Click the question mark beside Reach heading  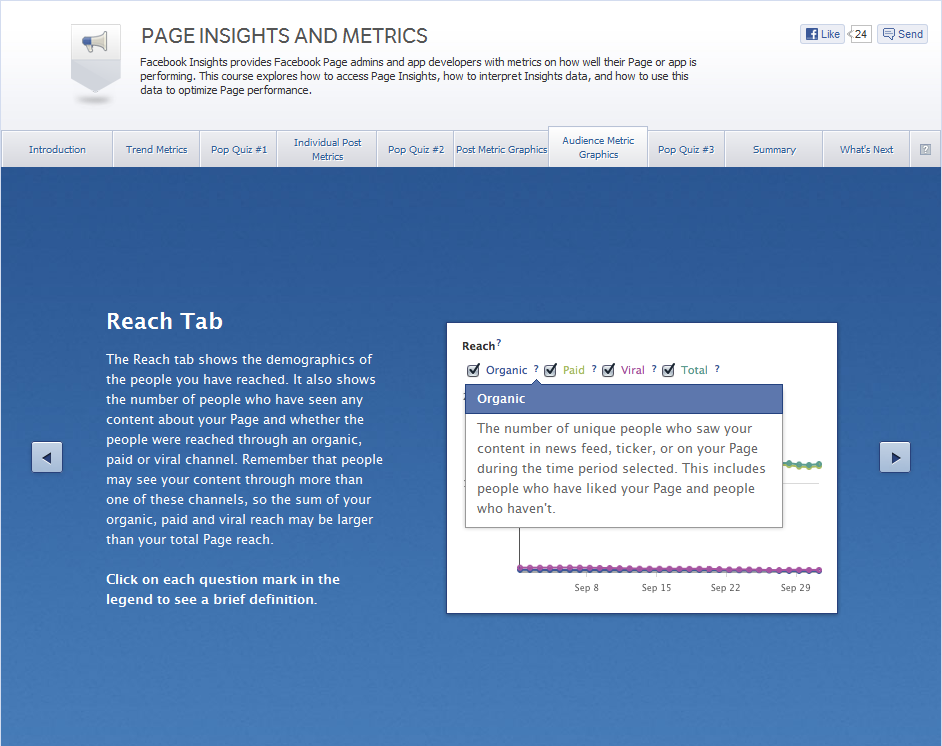point(499,343)
